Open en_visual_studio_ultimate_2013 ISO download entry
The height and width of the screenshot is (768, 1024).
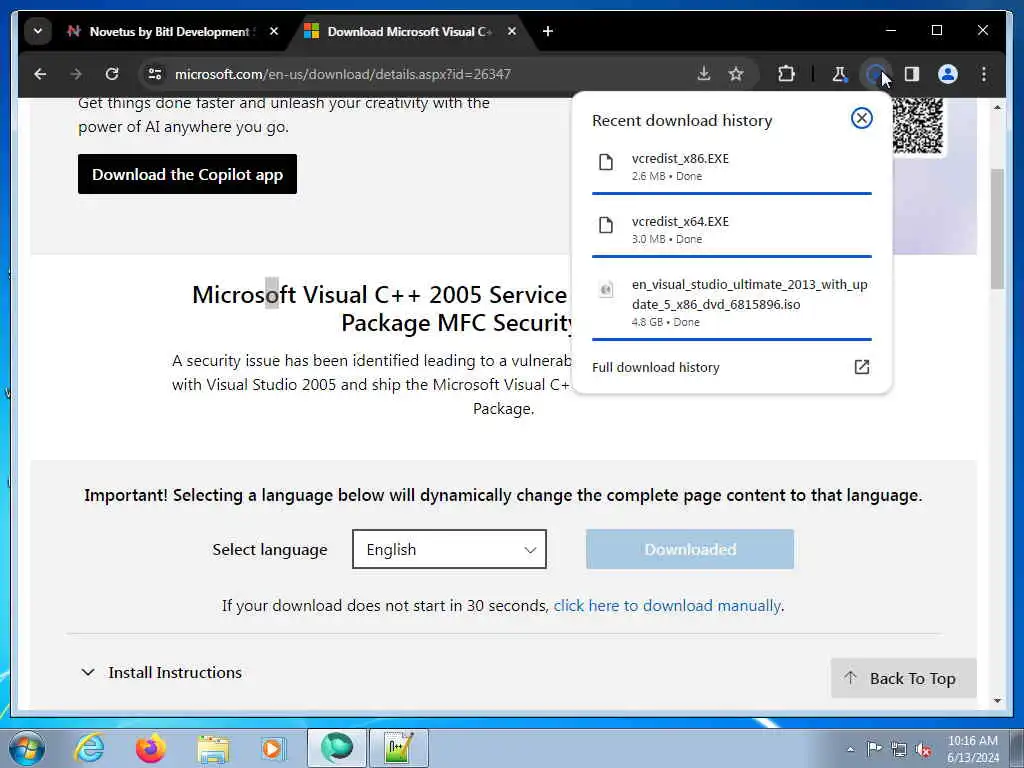(x=731, y=303)
